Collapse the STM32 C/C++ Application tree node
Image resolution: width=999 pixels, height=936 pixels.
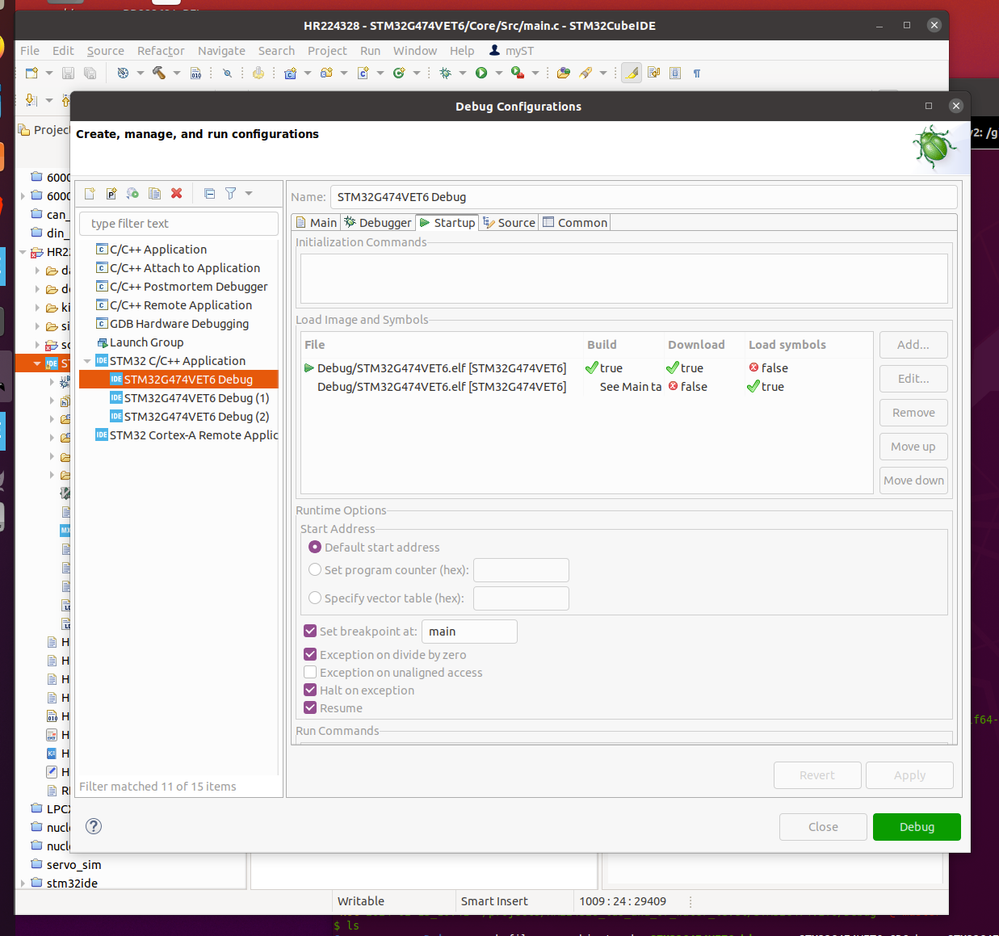(87, 361)
